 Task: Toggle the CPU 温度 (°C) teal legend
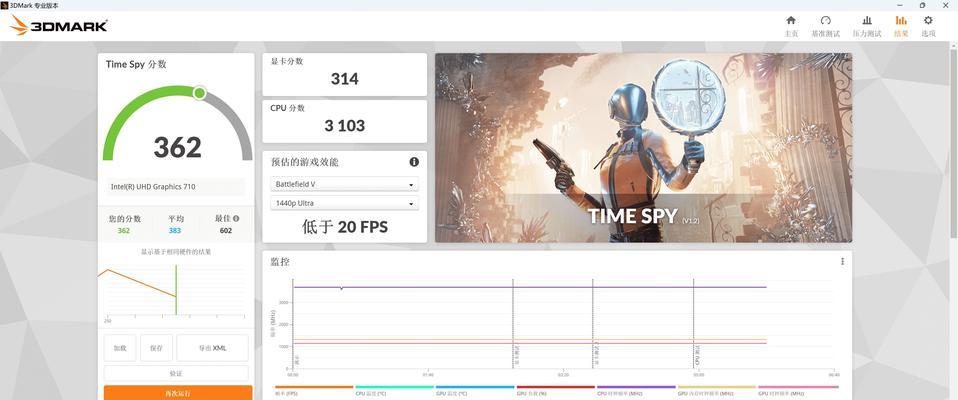click(x=395, y=391)
